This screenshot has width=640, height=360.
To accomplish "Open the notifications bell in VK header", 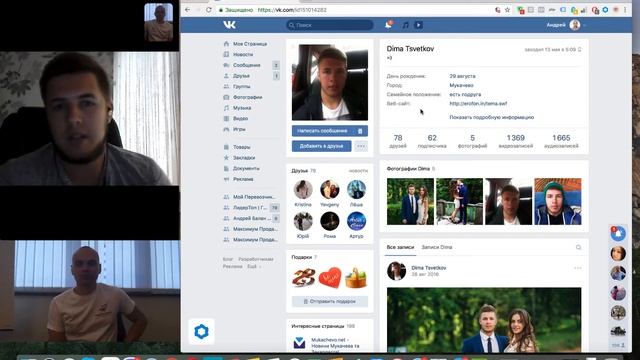I will point(388,25).
